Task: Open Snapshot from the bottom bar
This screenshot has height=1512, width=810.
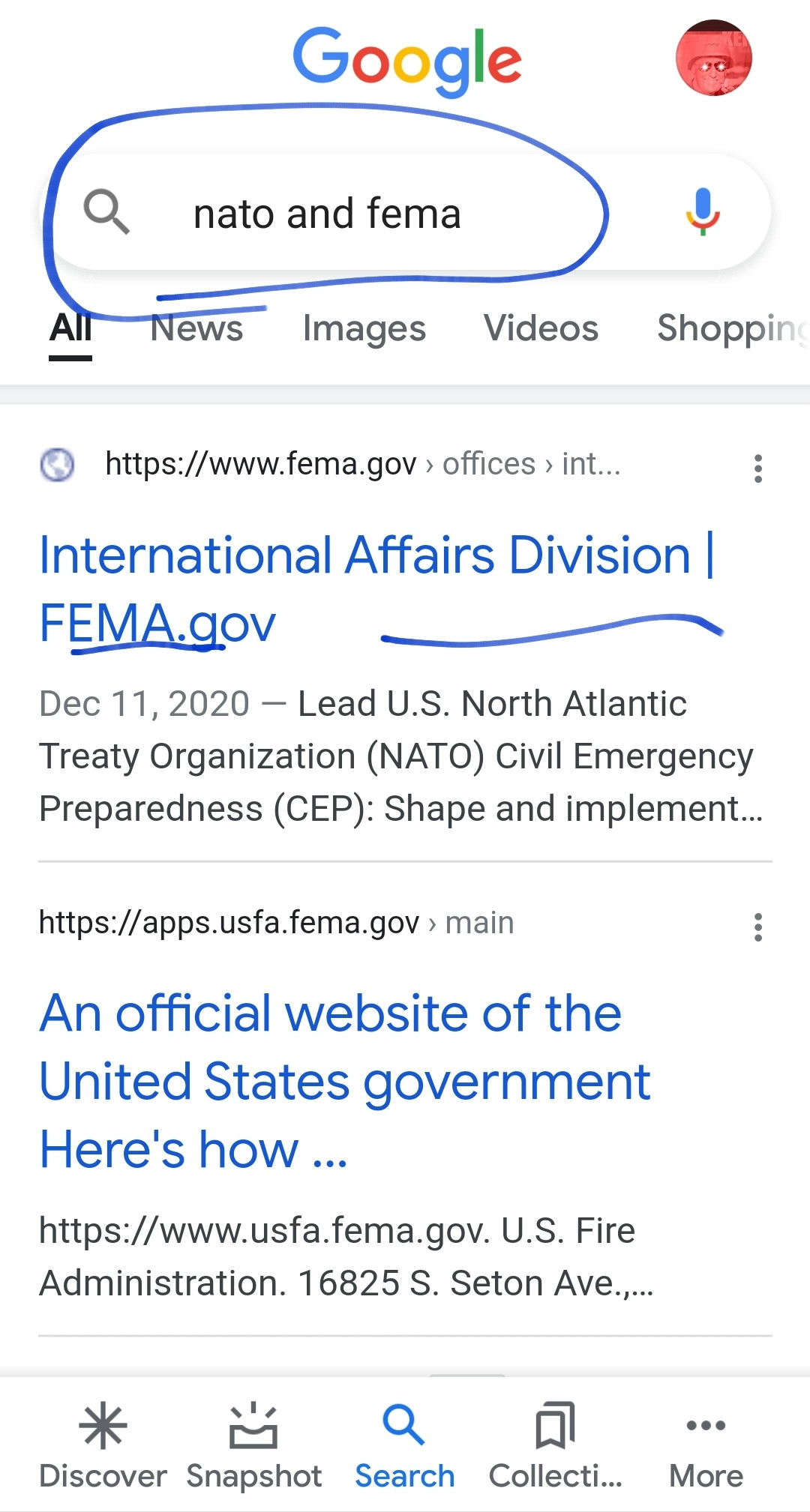Action: [x=253, y=1446]
